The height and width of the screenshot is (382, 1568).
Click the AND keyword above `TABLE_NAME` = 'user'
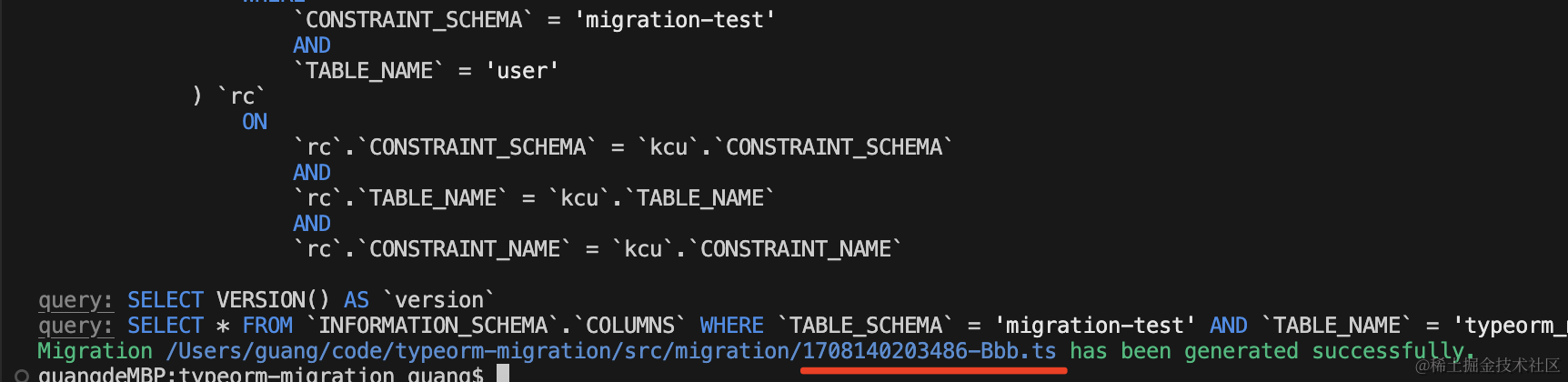(x=312, y=45)
